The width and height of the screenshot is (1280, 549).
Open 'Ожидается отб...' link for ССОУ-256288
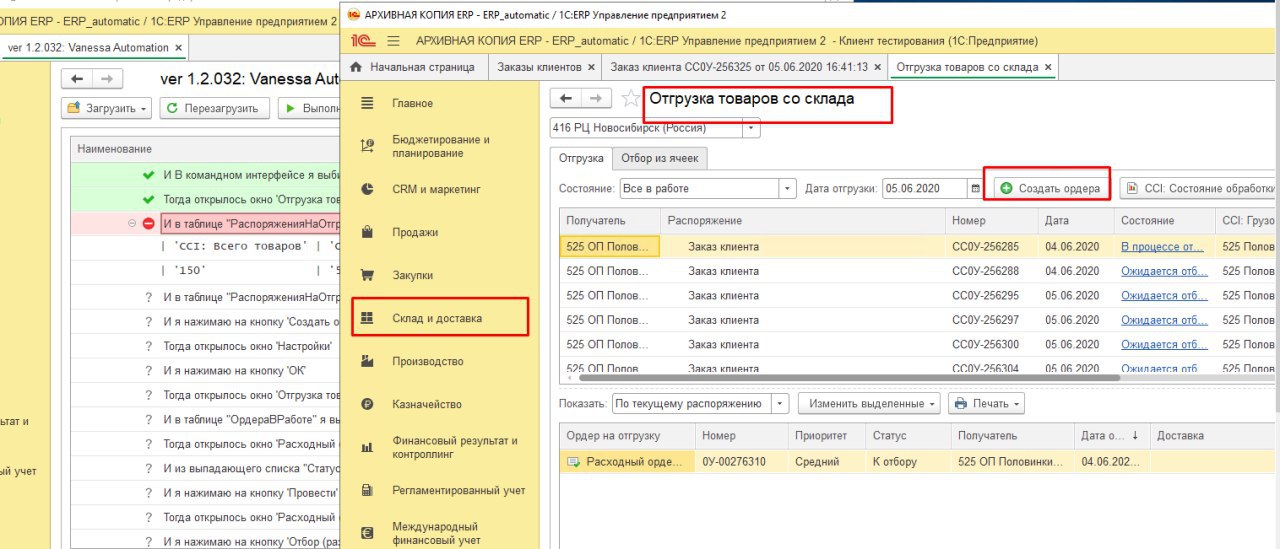[x=1164, y=271]
